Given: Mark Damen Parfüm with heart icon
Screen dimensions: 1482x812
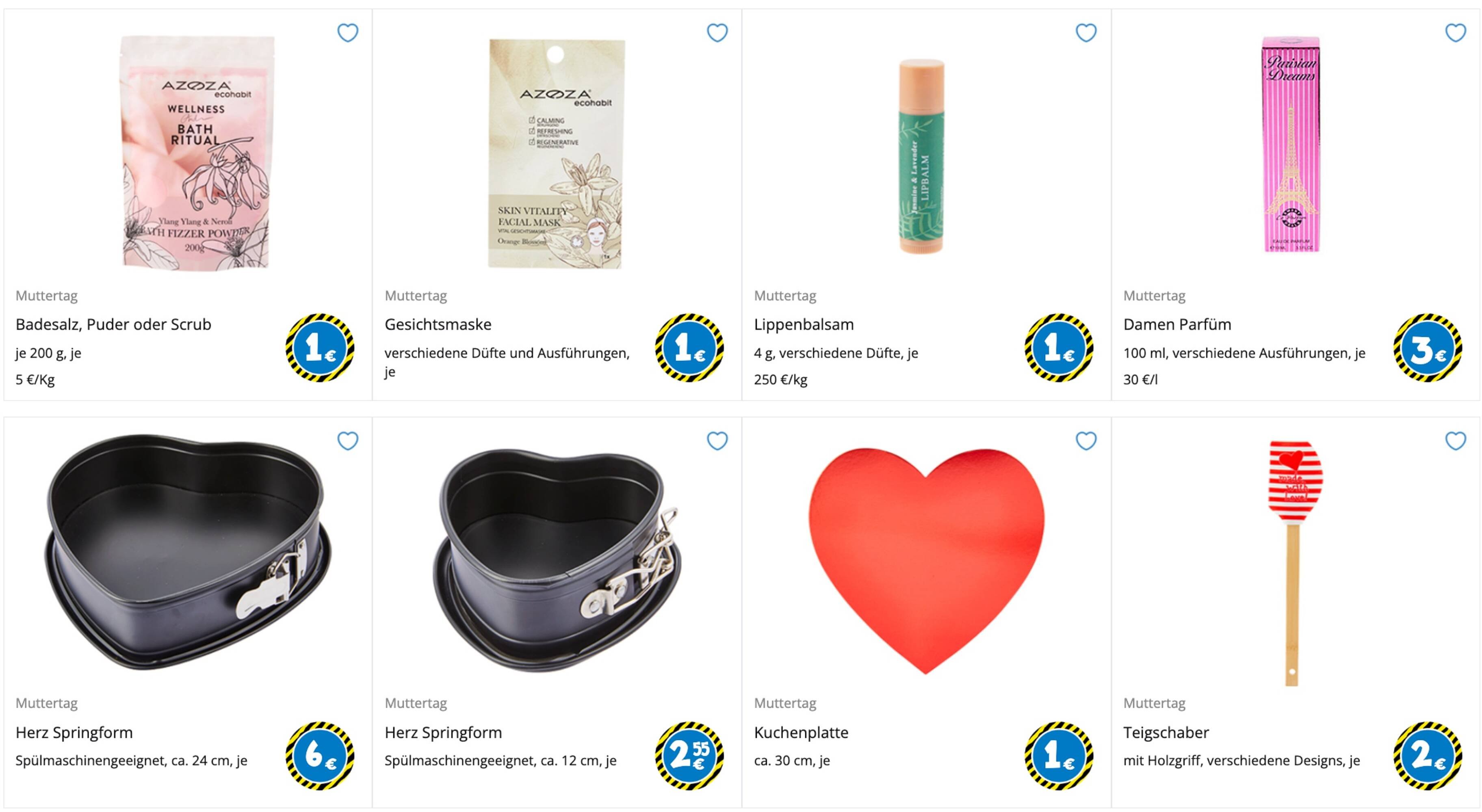Looking at the screenshot, I should click(x=1456, y=33).
